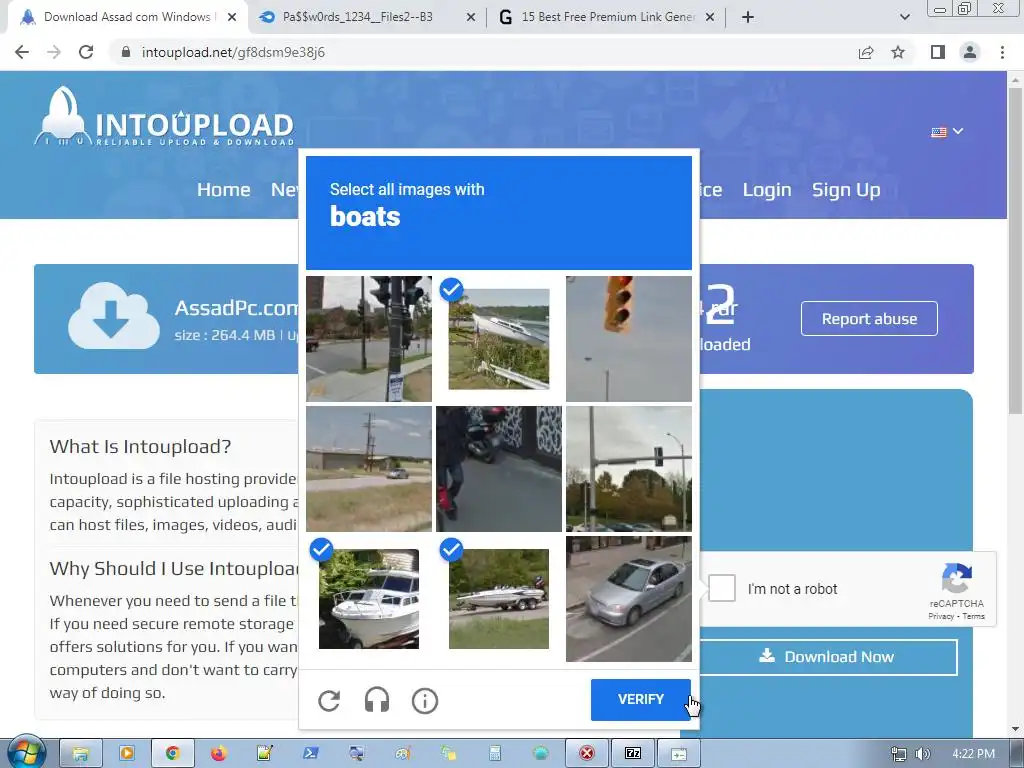Viewport: 1024px width, 768px height.
Task: Deselect the boat behind the guardrail tile
Action: tap(499, 338)
